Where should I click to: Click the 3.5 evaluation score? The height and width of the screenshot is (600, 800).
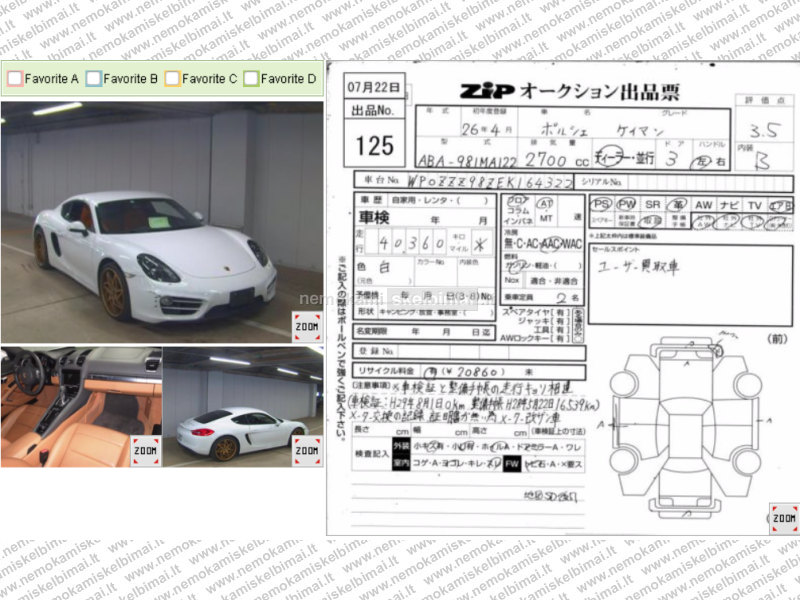point(764,131)
